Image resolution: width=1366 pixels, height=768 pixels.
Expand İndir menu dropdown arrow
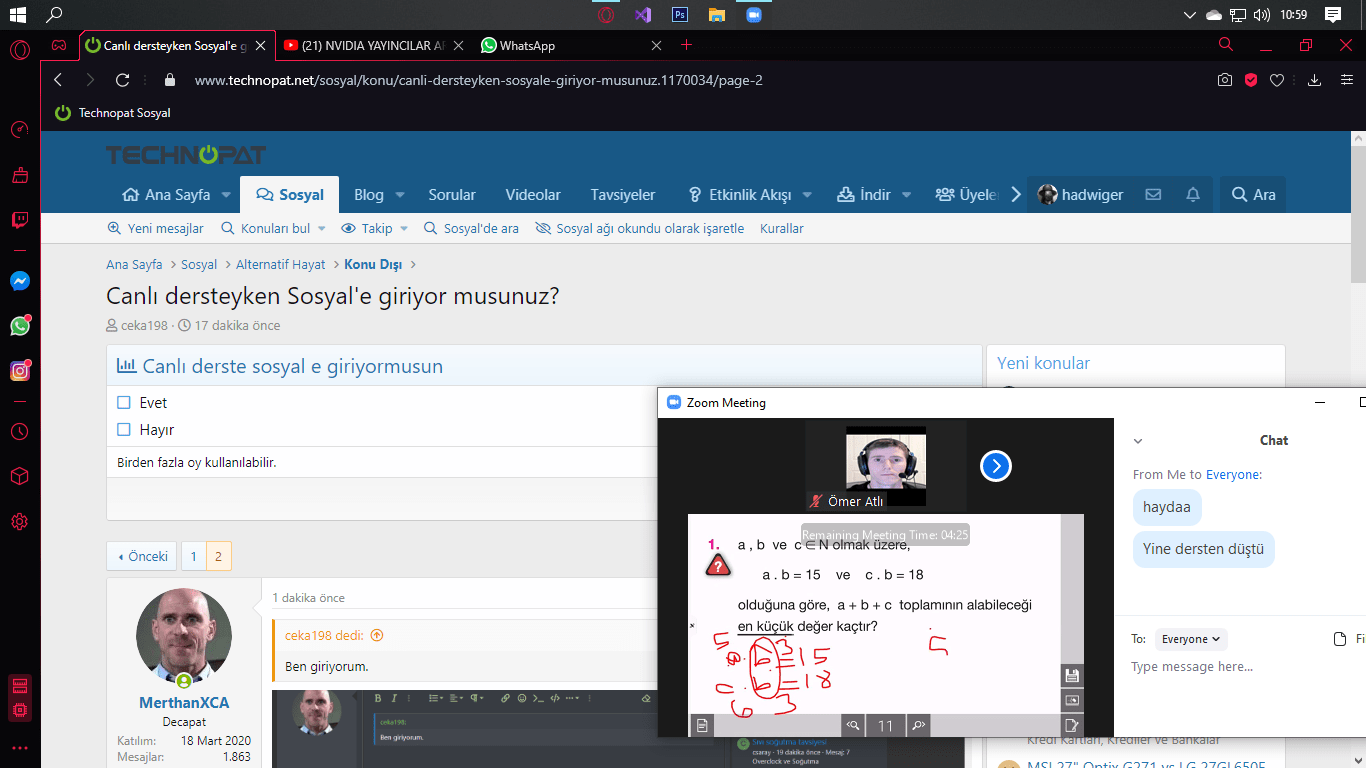pyautogui.click(x=907, y=195)
